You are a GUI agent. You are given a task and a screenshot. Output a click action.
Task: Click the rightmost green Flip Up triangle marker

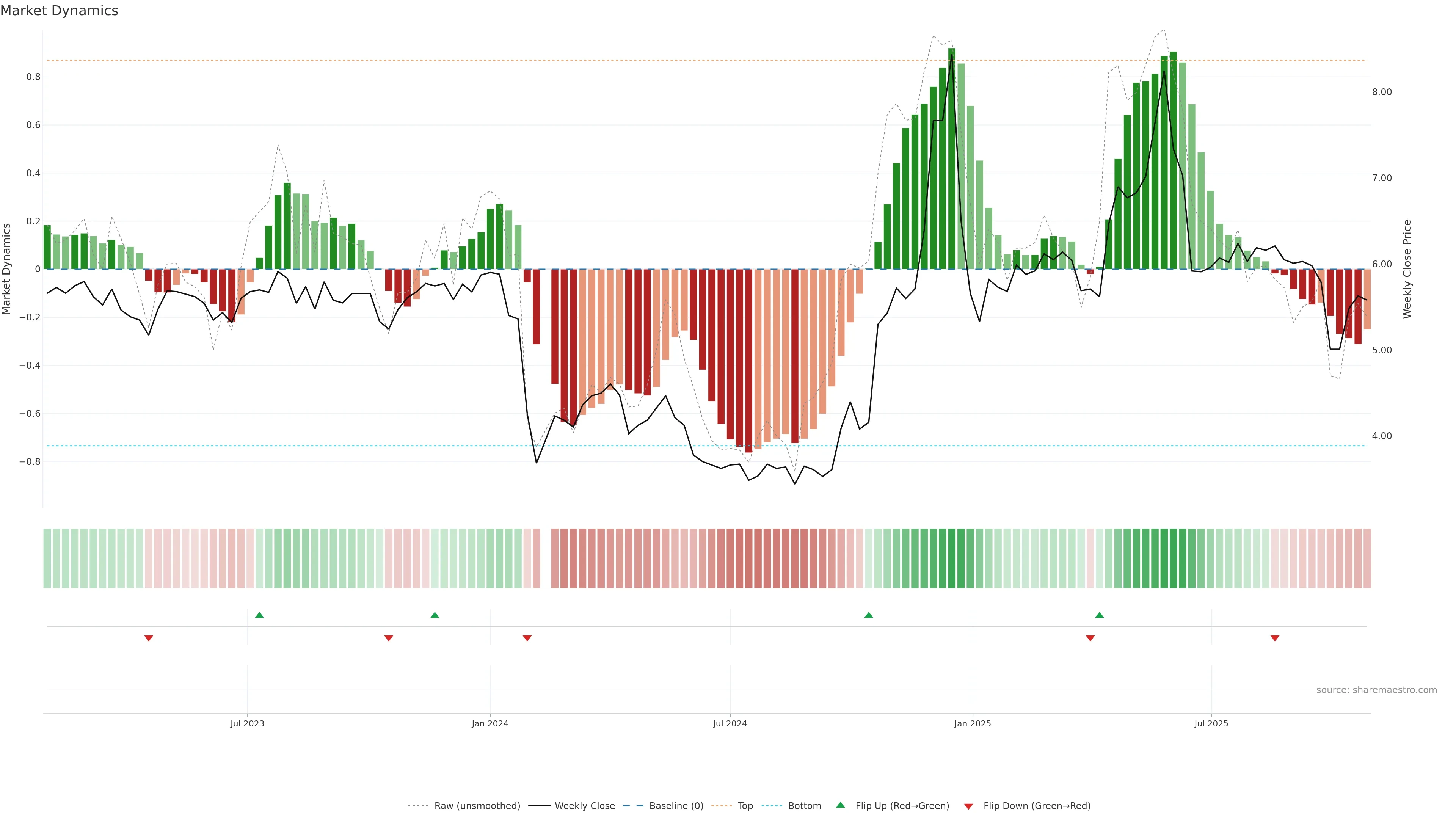click(x=1099, y=615)
